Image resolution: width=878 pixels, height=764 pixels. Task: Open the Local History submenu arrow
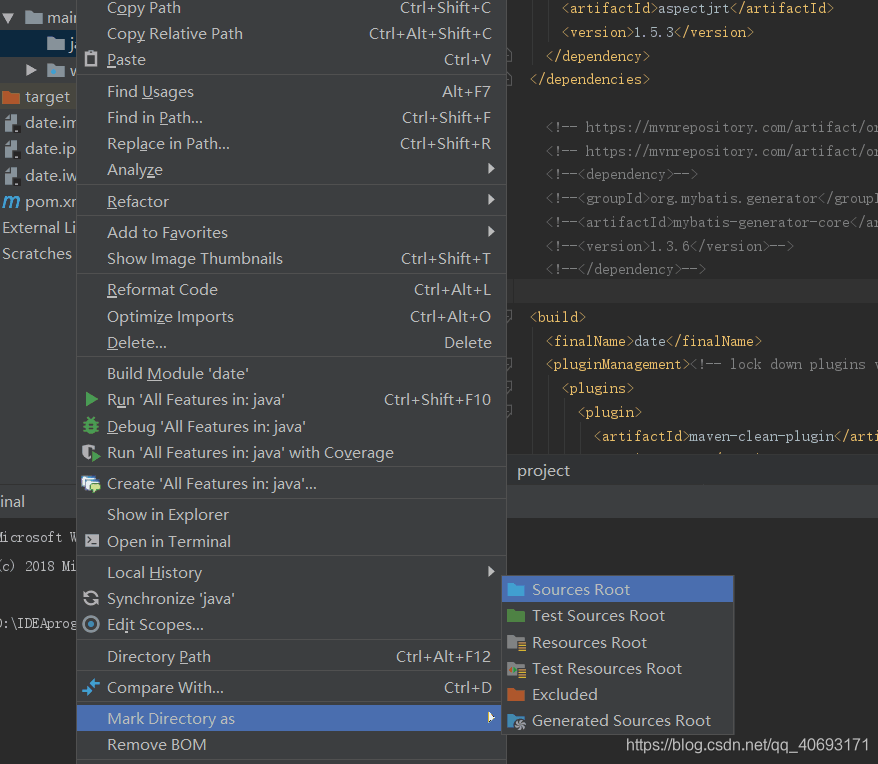[491, 571]
